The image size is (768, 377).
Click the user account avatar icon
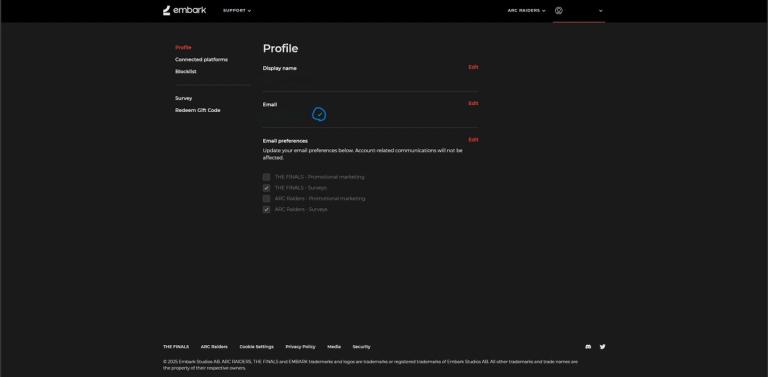tap(559, 11)
